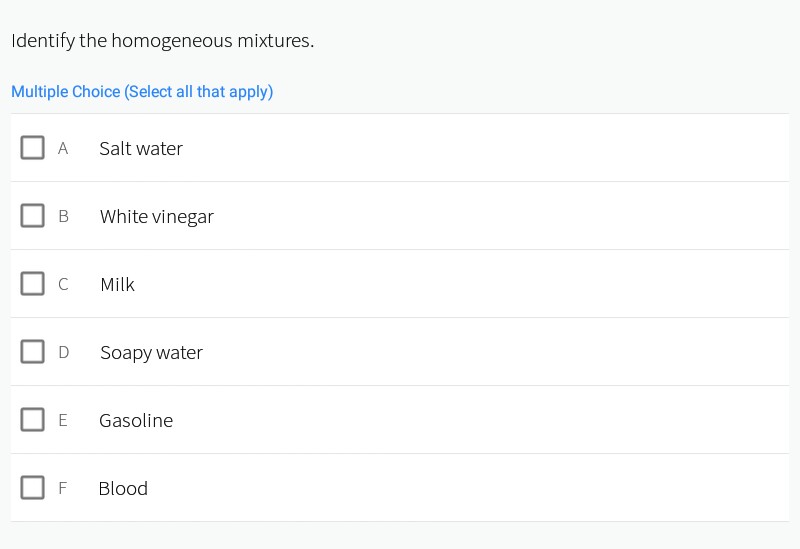Click the 'Salt water' answer text
Viewport: 800px width, 549px height.
coord(141,149)
